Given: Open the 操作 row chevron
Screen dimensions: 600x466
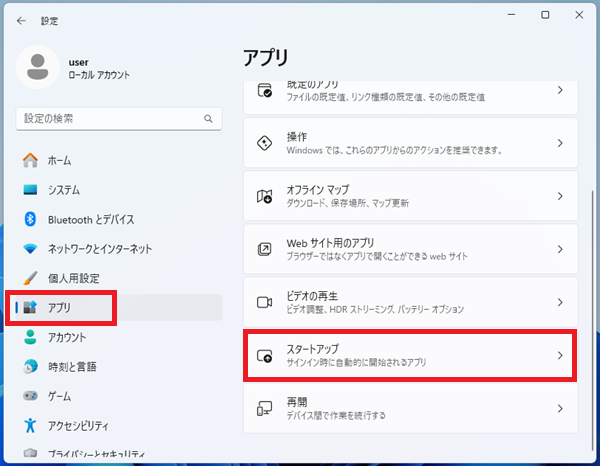Looking at the screenshot, I should point(560,143).
